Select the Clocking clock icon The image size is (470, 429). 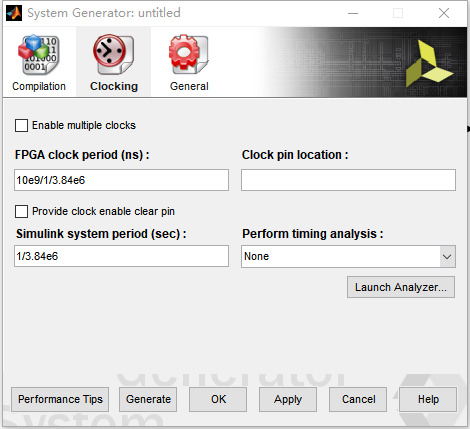[113, 54]
